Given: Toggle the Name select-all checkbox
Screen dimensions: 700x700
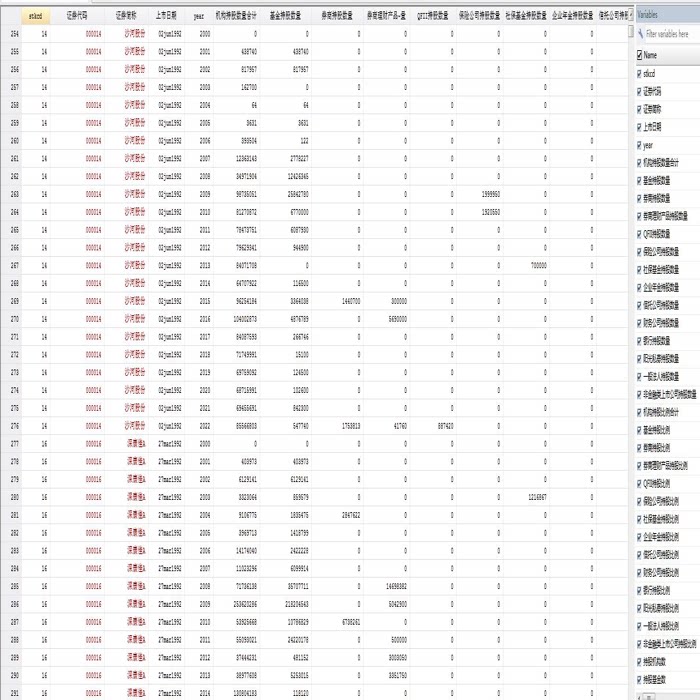Looking at the screenshot, I should [639, 55].
